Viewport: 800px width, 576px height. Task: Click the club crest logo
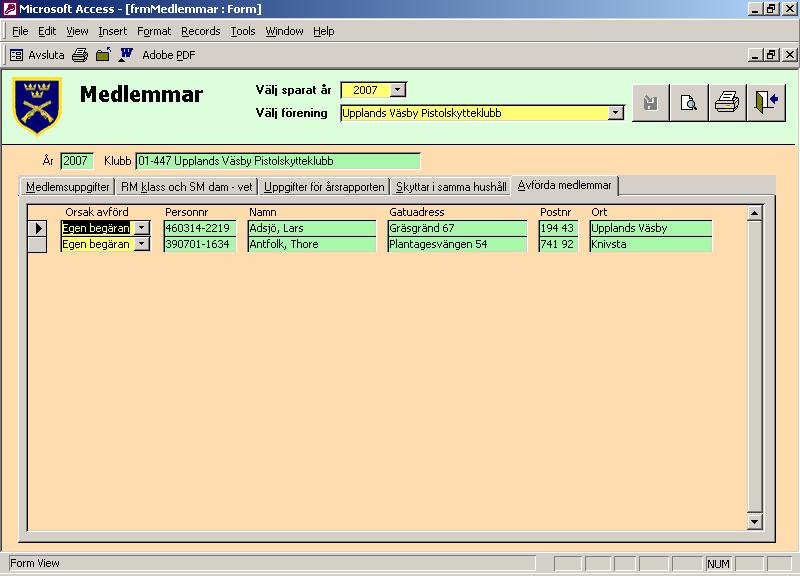[x=37, y=106]
